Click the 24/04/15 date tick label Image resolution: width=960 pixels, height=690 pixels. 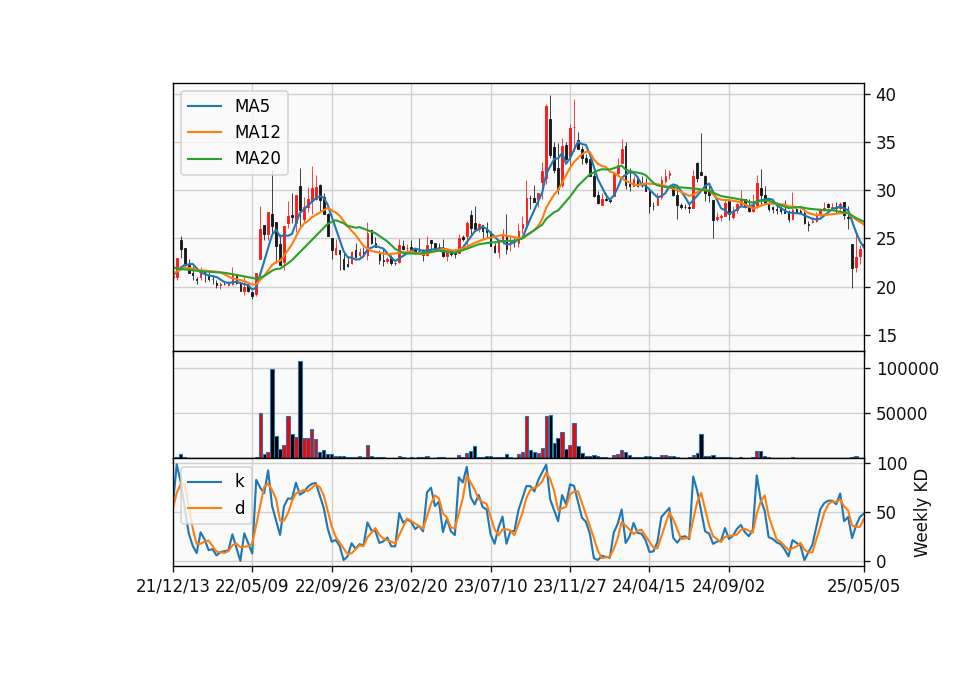click(649, 587)
